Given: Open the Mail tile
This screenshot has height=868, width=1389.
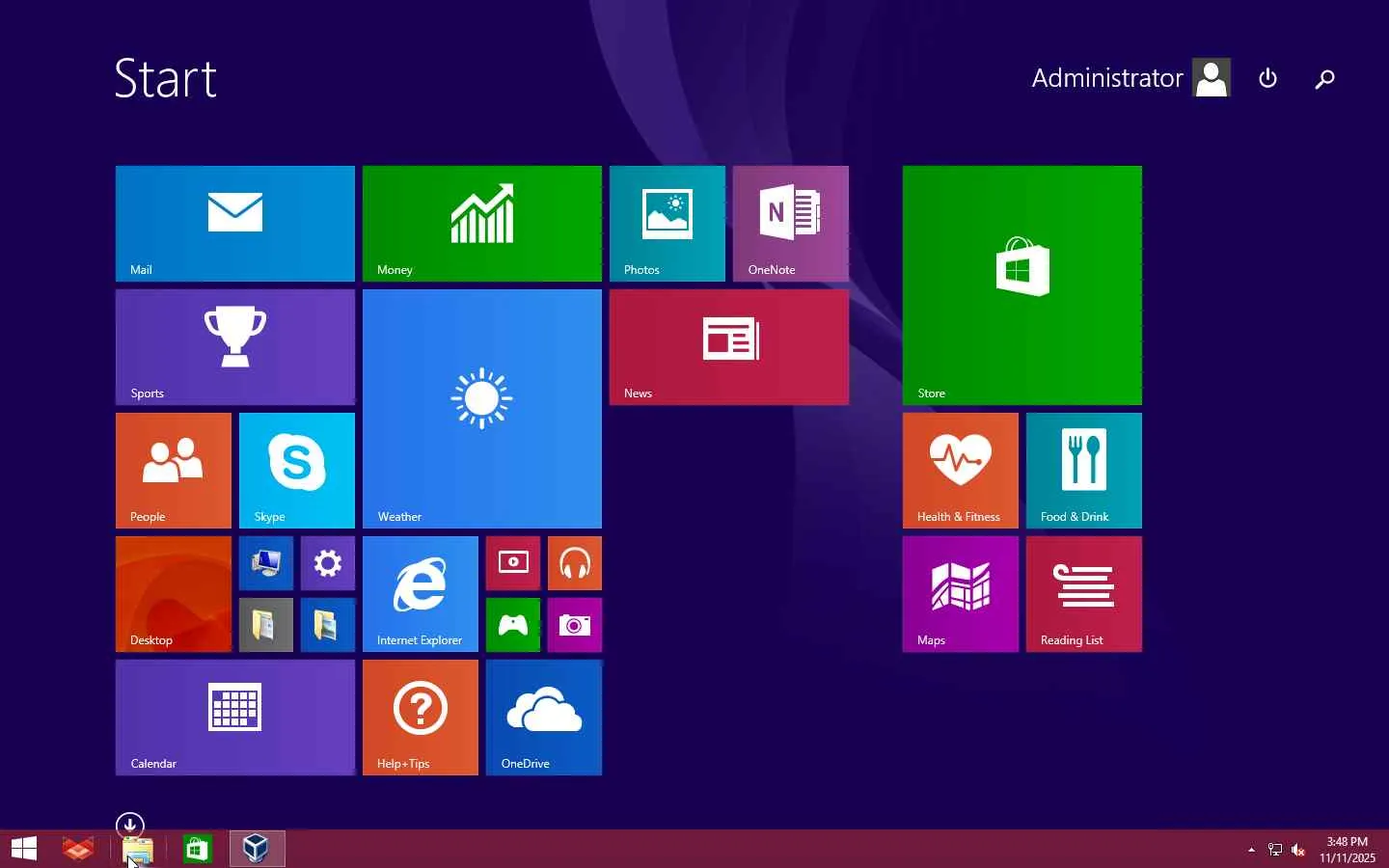Looking at the screenshot, I should tap(235, 224).
